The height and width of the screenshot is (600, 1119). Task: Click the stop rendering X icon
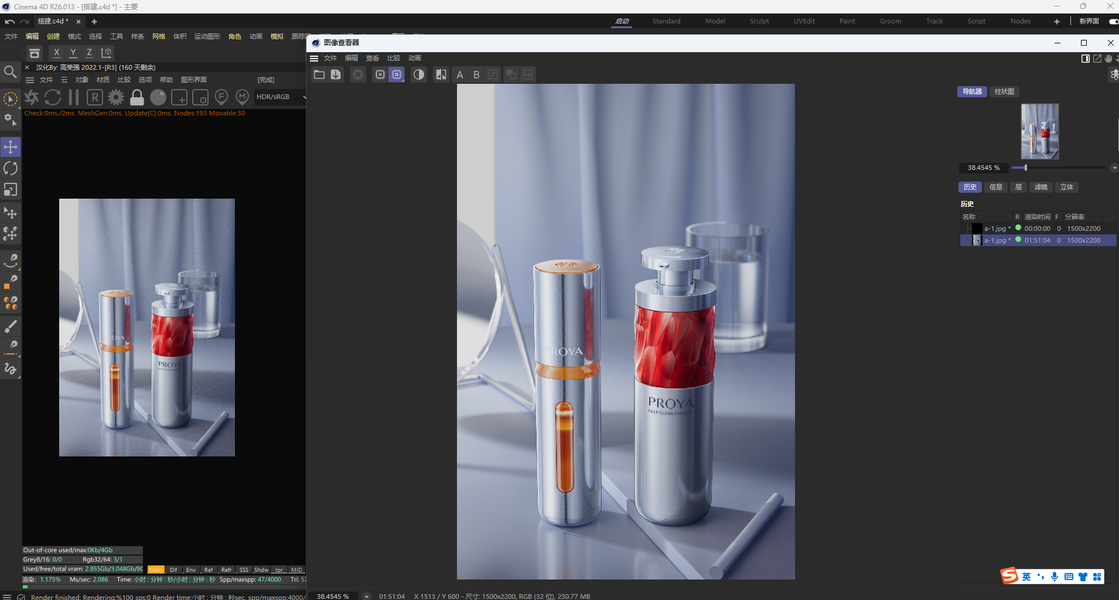(x=358, y=74)
